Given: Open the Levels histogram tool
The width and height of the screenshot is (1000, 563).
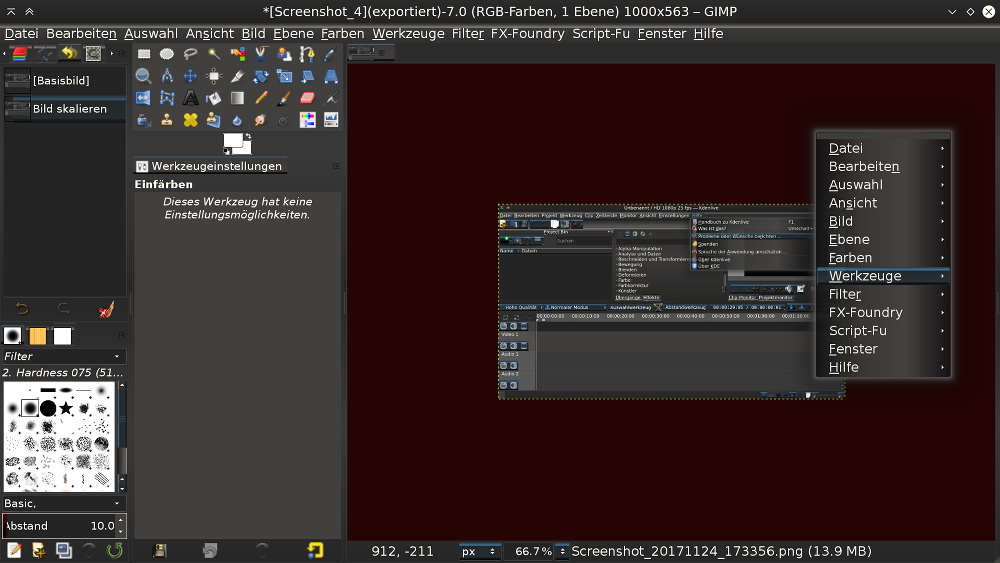Looking at the screenshot, I should pyautogui.click(x=330, y=120).
